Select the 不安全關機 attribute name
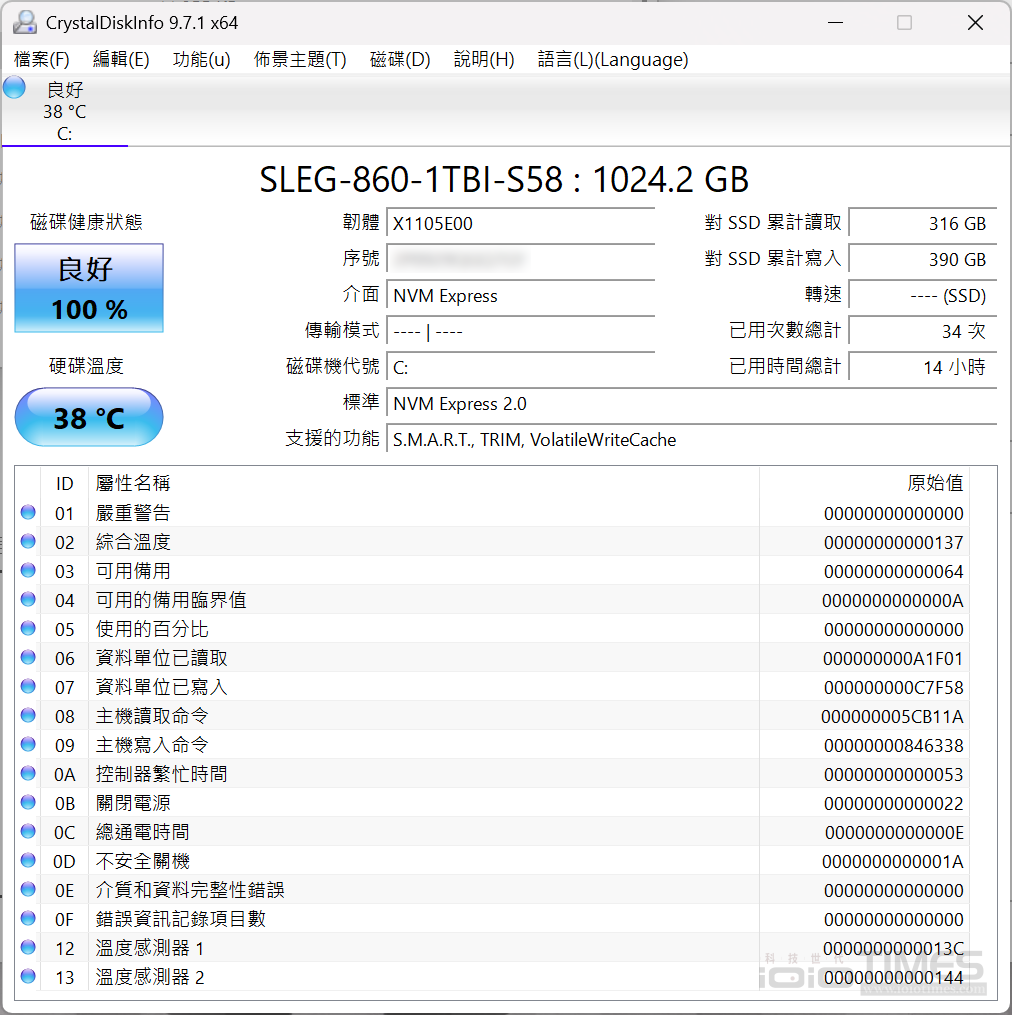Viewport: 1012px width, 1015px height. [142, 862]
